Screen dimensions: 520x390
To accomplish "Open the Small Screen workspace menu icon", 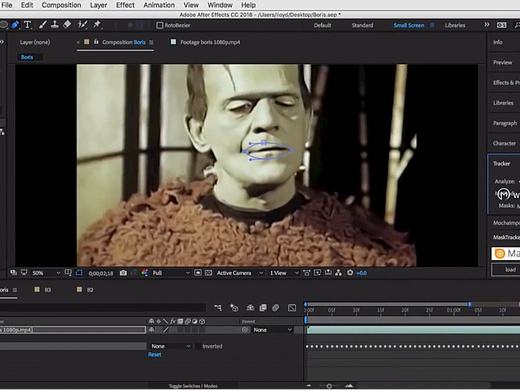I will pyautogui.click(x=432, y=25).
